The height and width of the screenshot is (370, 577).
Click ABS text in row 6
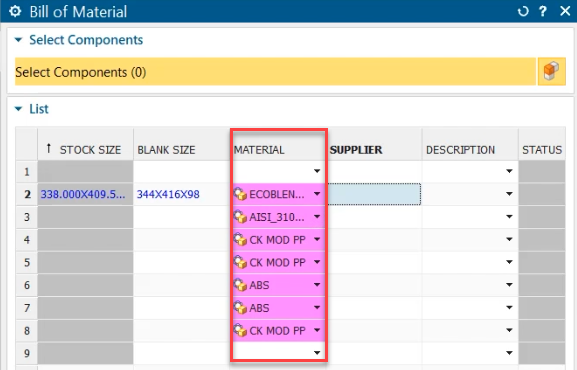[259, 285]
